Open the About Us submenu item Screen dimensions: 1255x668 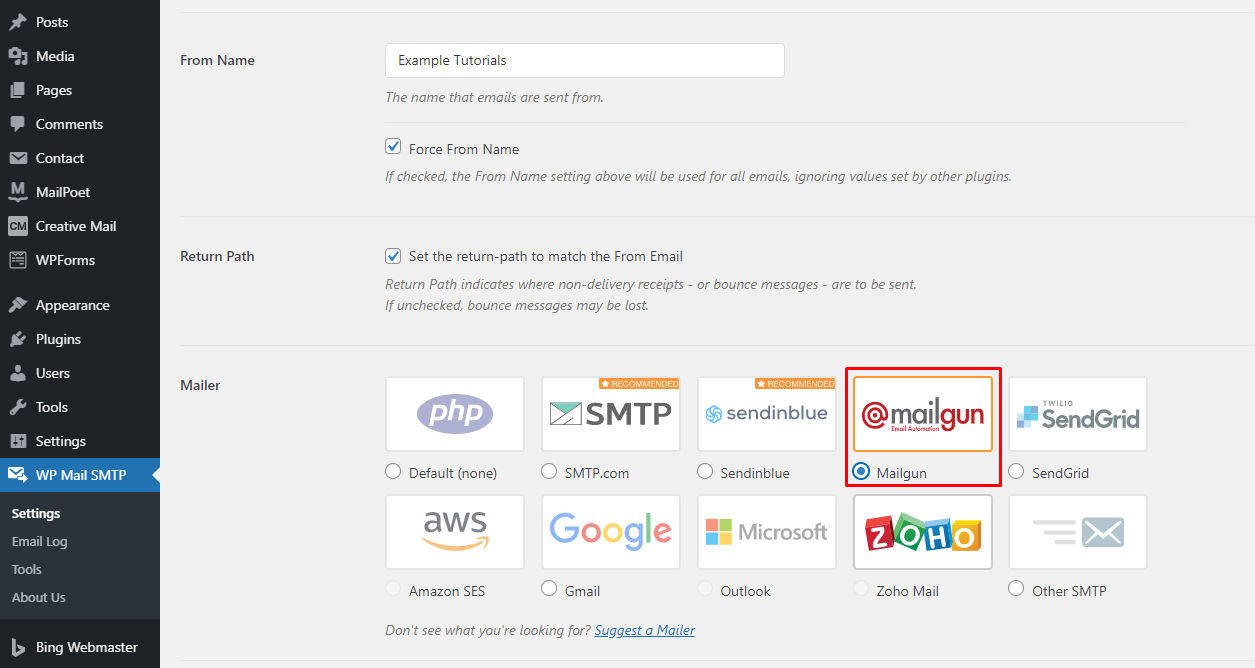point(39,597)
